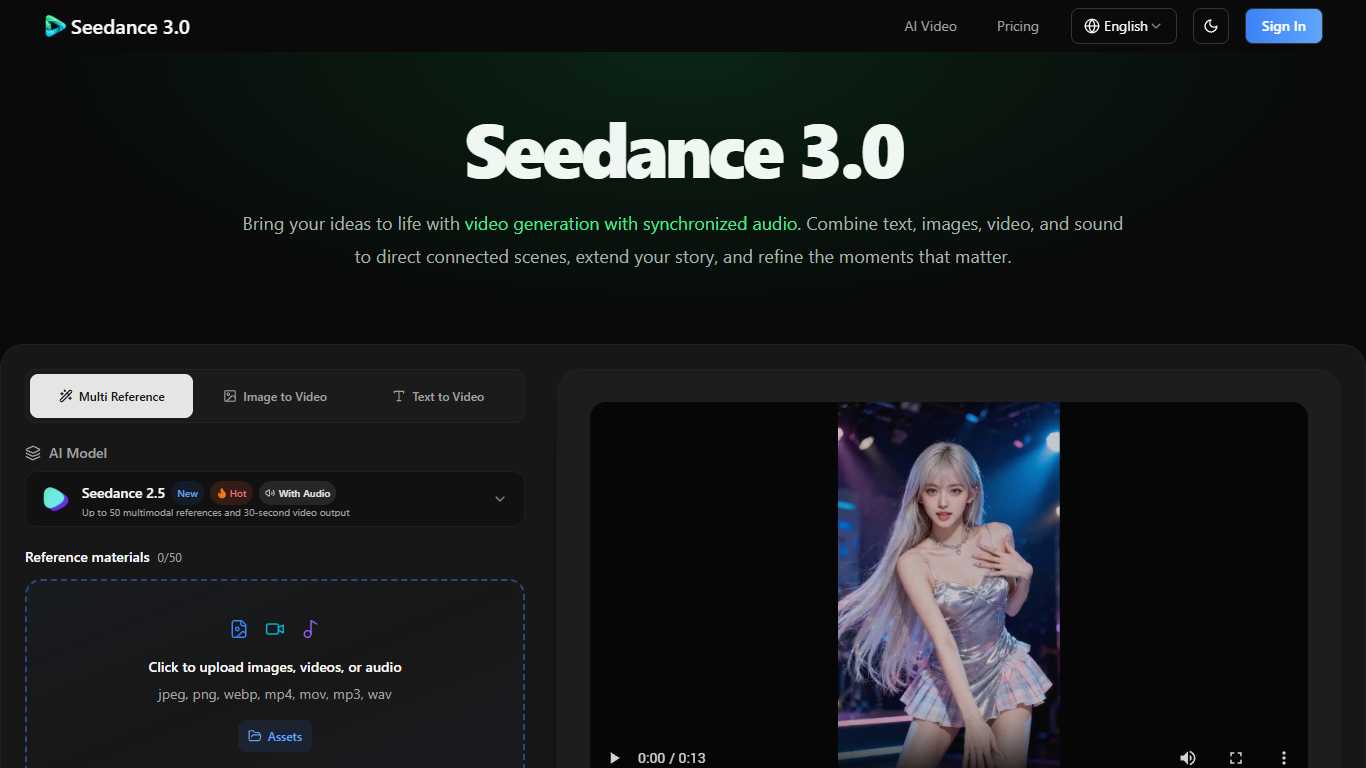Image resolution: width=1366 pixels, height=768 pixels.
Task: Click the Seedance 3.0 logo icon
Action: (x=55, y=26)
